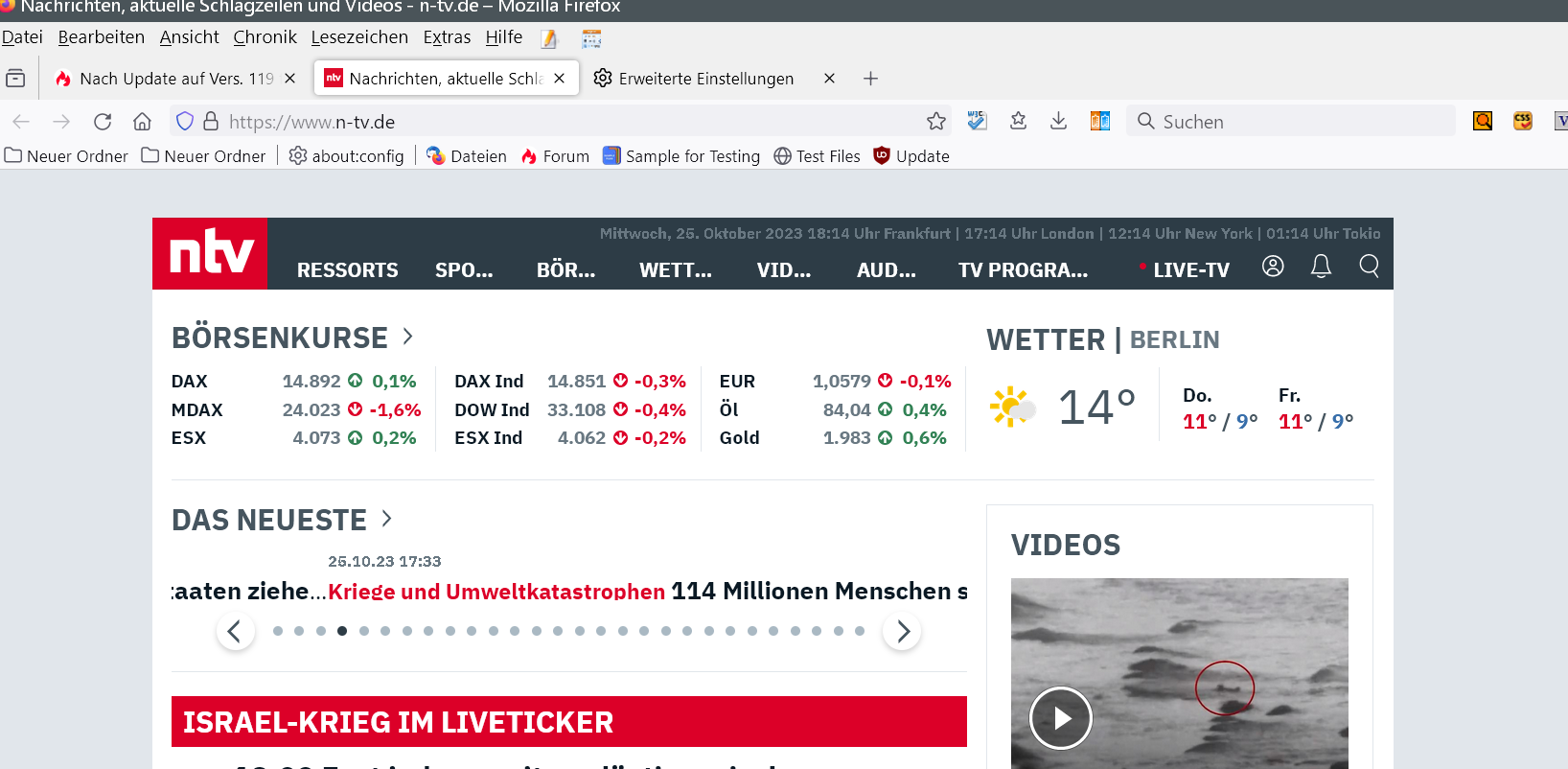Bookmark this page with the star icon
Screen dimensions: 1568x769
[936, 121]
